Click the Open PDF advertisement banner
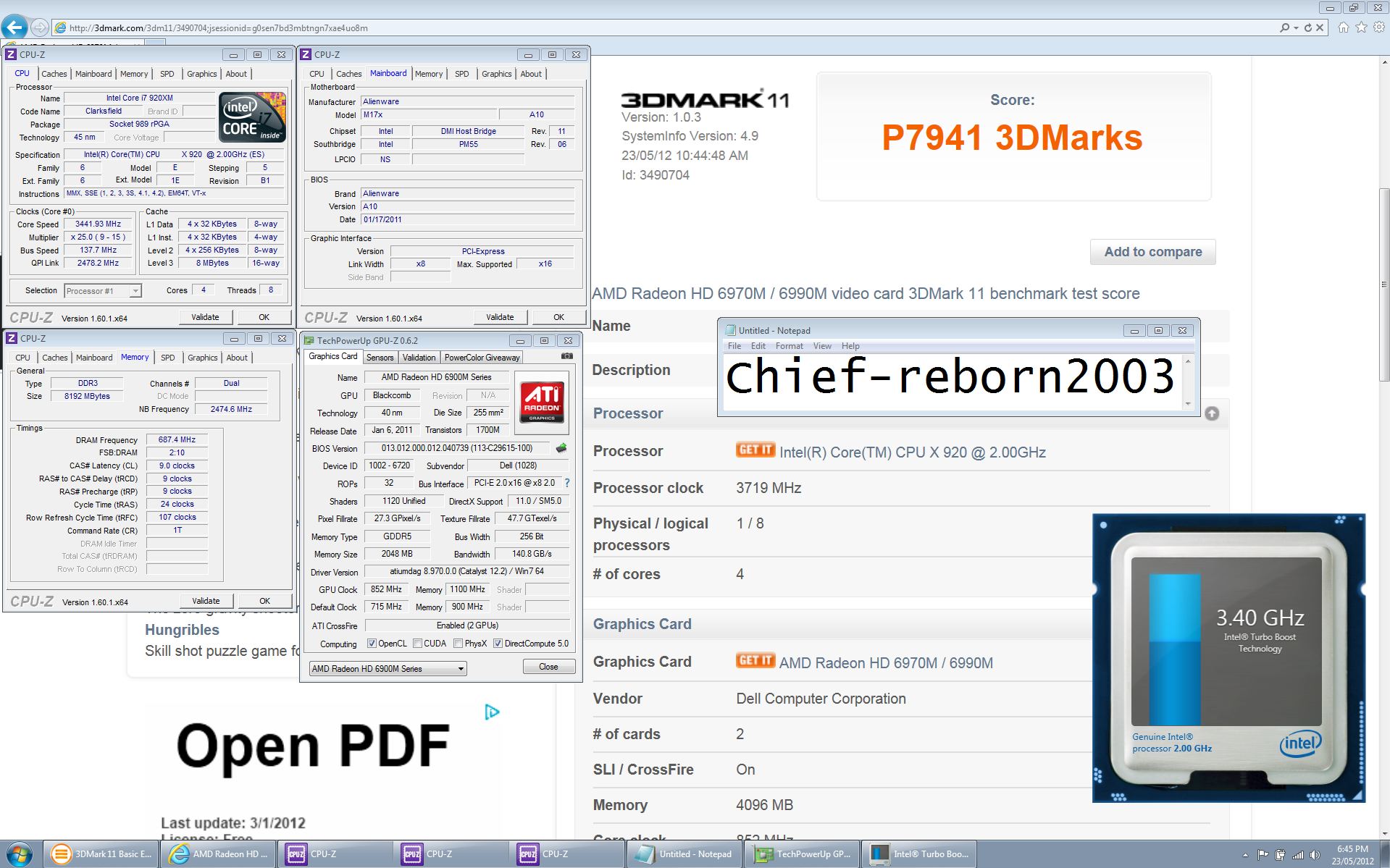This screenshot has width=1390, height=868. pyautogui.click(x=322, y=771)
